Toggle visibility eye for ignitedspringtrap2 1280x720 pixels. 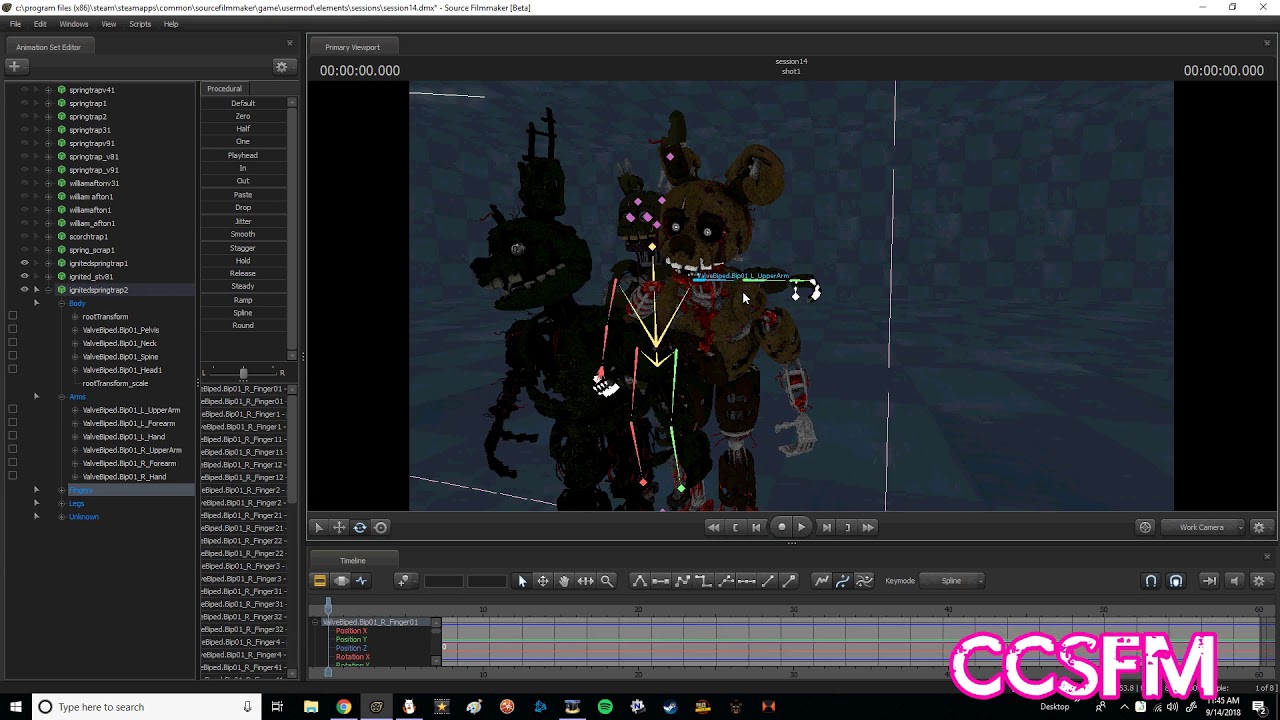24,290
